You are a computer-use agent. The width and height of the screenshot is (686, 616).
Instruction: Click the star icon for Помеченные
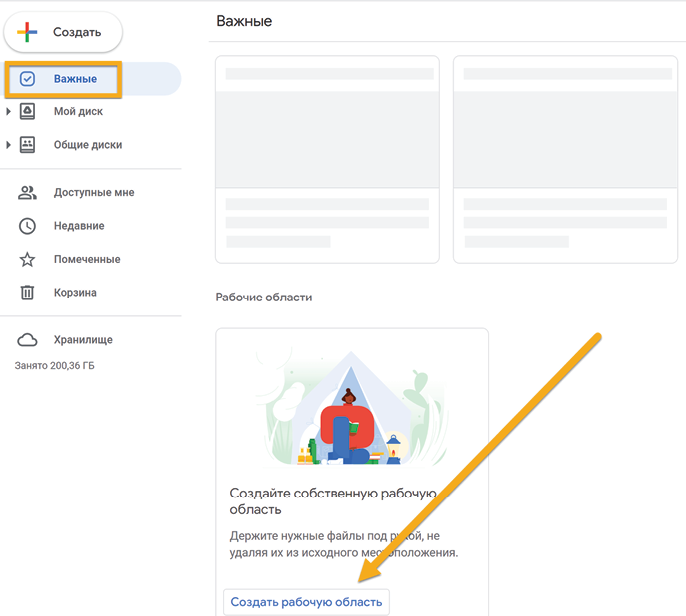tap(28, 260)
